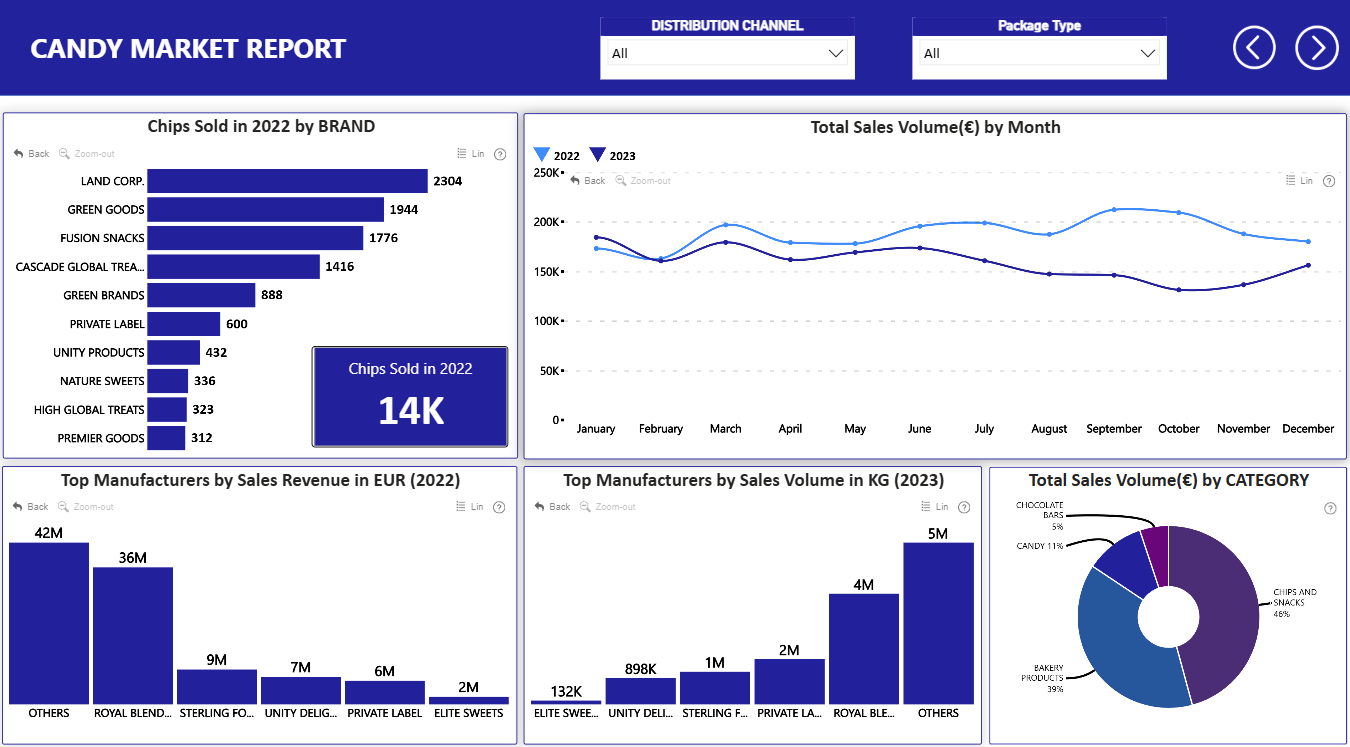The image size is (1350, 747).
Task: Toggle Lin scale in Sales Volume in KG chart
Action: 934,507
